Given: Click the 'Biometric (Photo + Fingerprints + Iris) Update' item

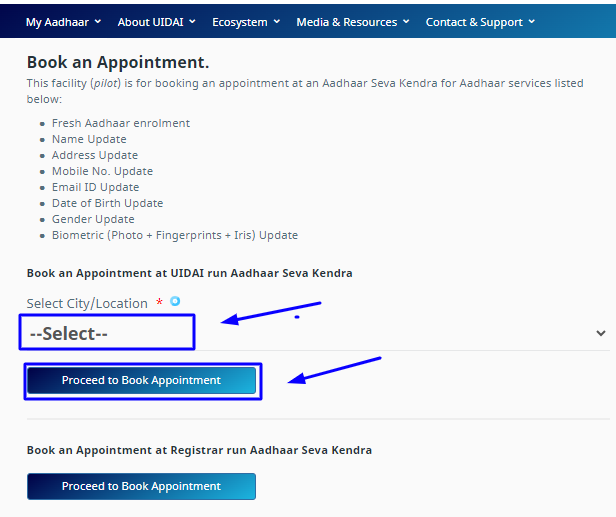Looking at the screenshot, I should [175, 235].
